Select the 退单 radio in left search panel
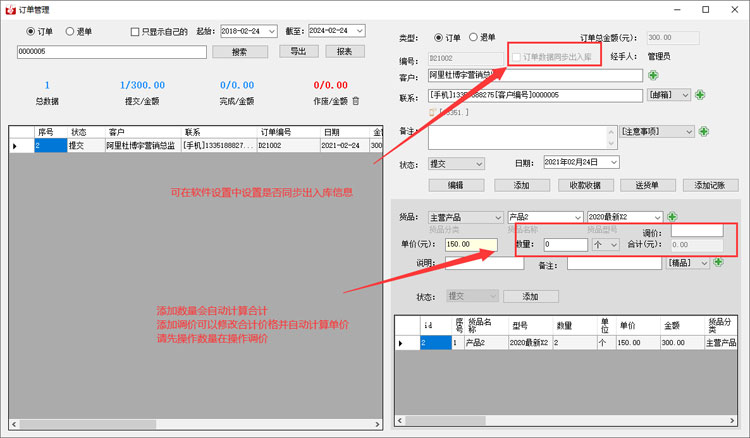This screenshot has width=750, height=438. pos(70,32)
